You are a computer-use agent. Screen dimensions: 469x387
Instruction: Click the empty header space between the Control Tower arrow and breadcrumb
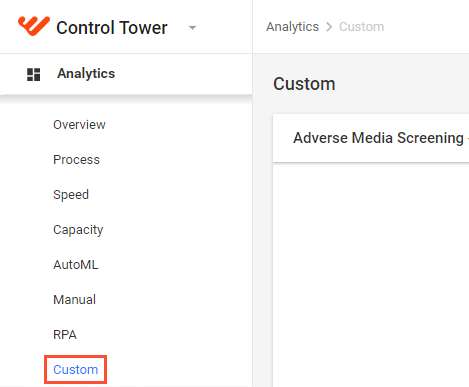(x=225, y=27)
